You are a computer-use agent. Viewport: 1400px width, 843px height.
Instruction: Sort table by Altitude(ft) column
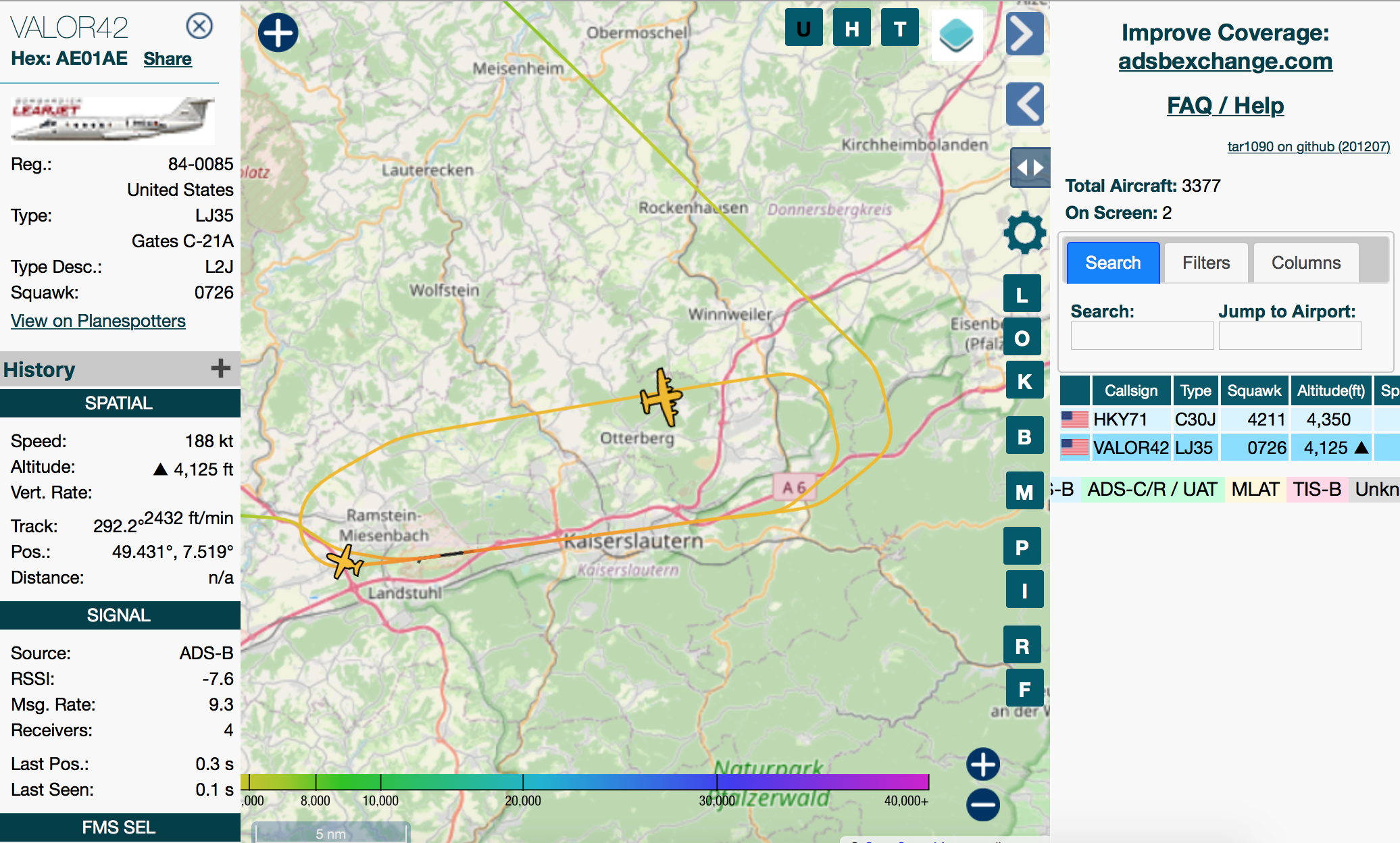(x=1330, y=390)
